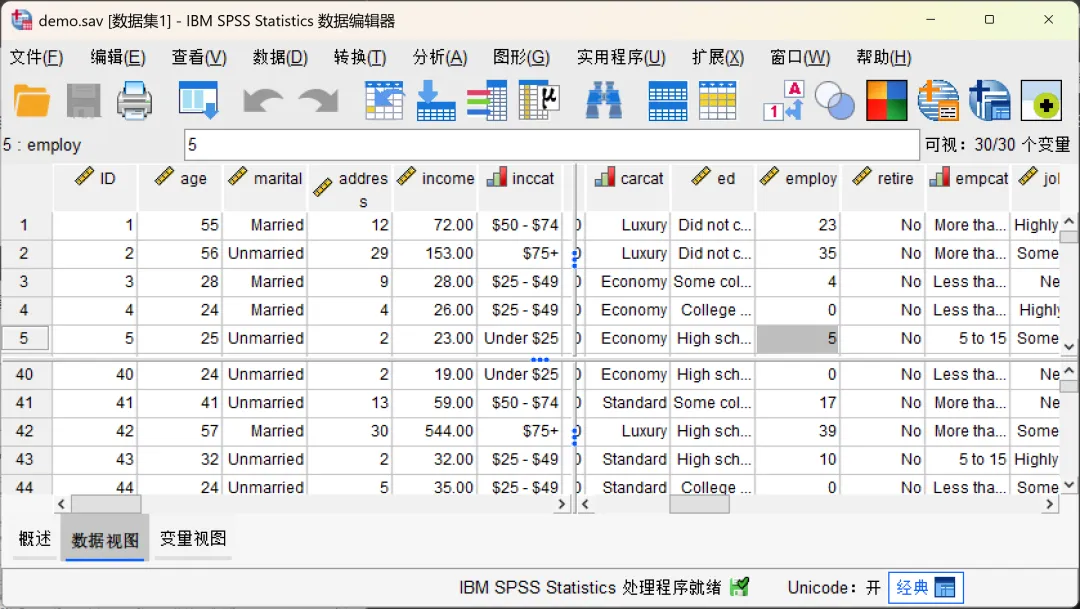1080x609 pixels.
Task: Open the 帮助(H) menu
Action: click(x=884, y=57)
